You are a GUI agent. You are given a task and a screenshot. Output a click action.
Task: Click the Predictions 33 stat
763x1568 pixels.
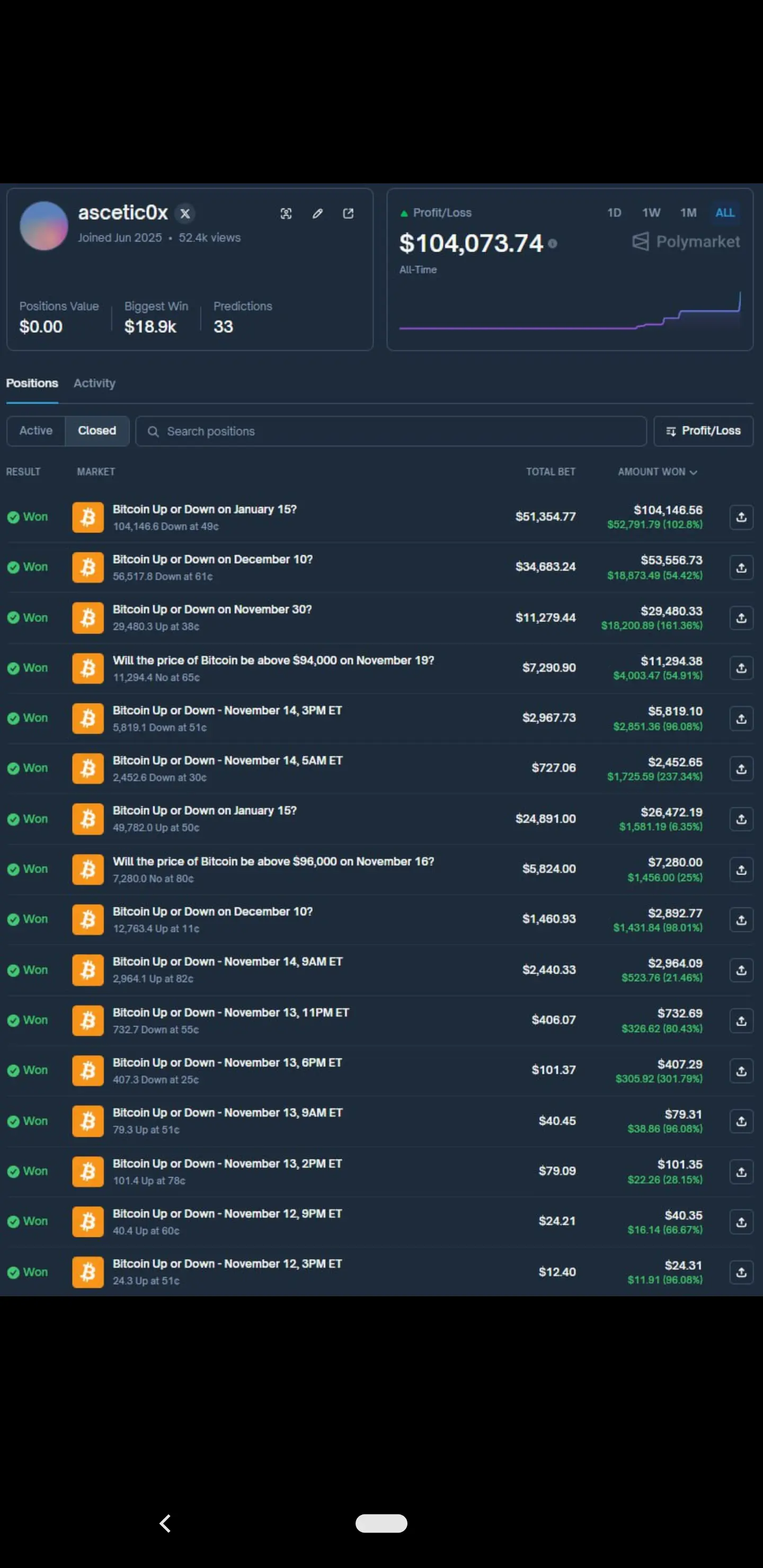242,317
